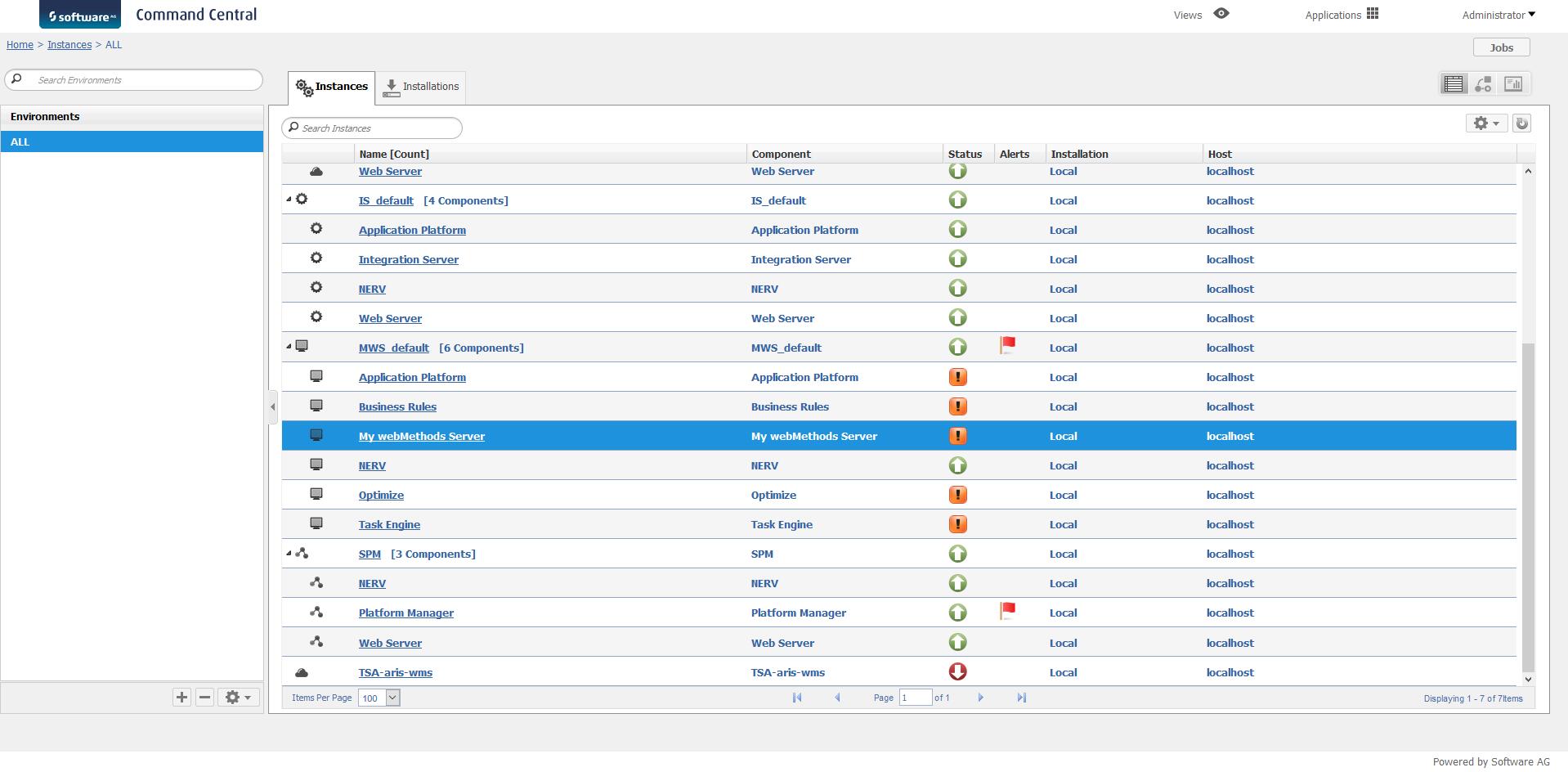Viewport: 1568px width, 772px height.
Task: Switch to topology view icon
Action: [1484, 83]
